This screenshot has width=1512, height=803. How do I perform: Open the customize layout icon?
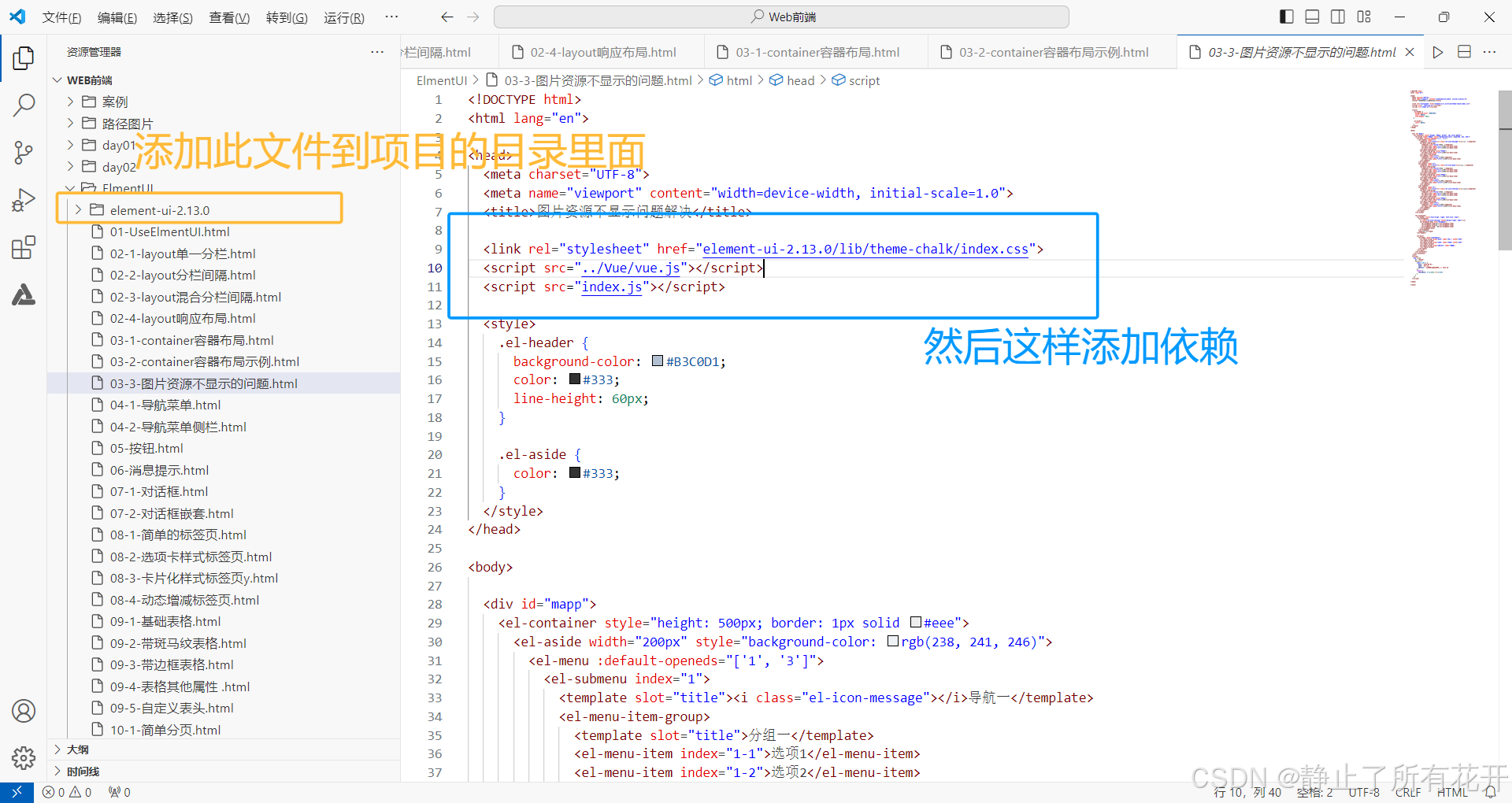pyautogui.click(x=1364, y=17)
